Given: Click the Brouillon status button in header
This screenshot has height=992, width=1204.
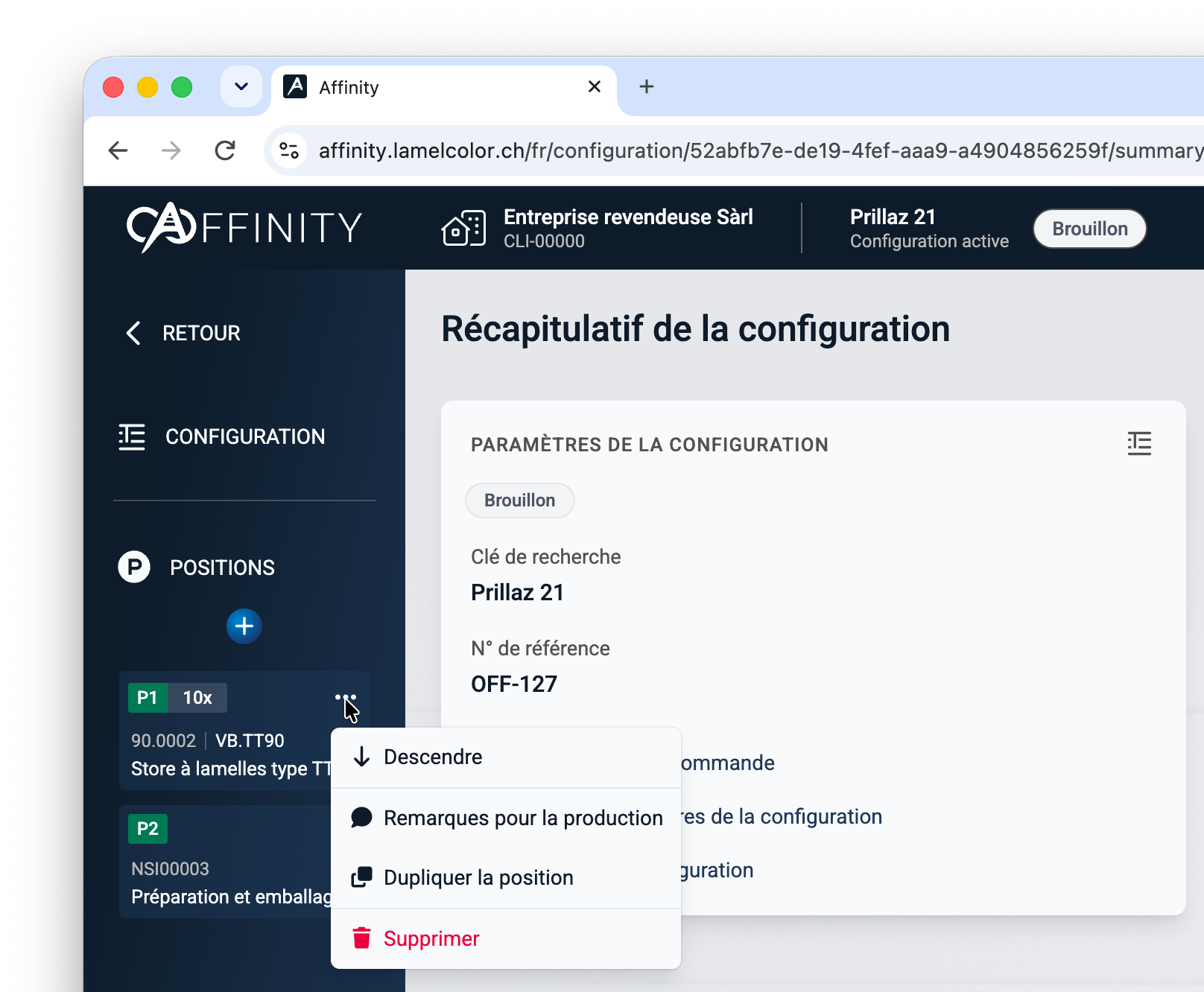Looking at the screenshot, I should coord(1090,229).
